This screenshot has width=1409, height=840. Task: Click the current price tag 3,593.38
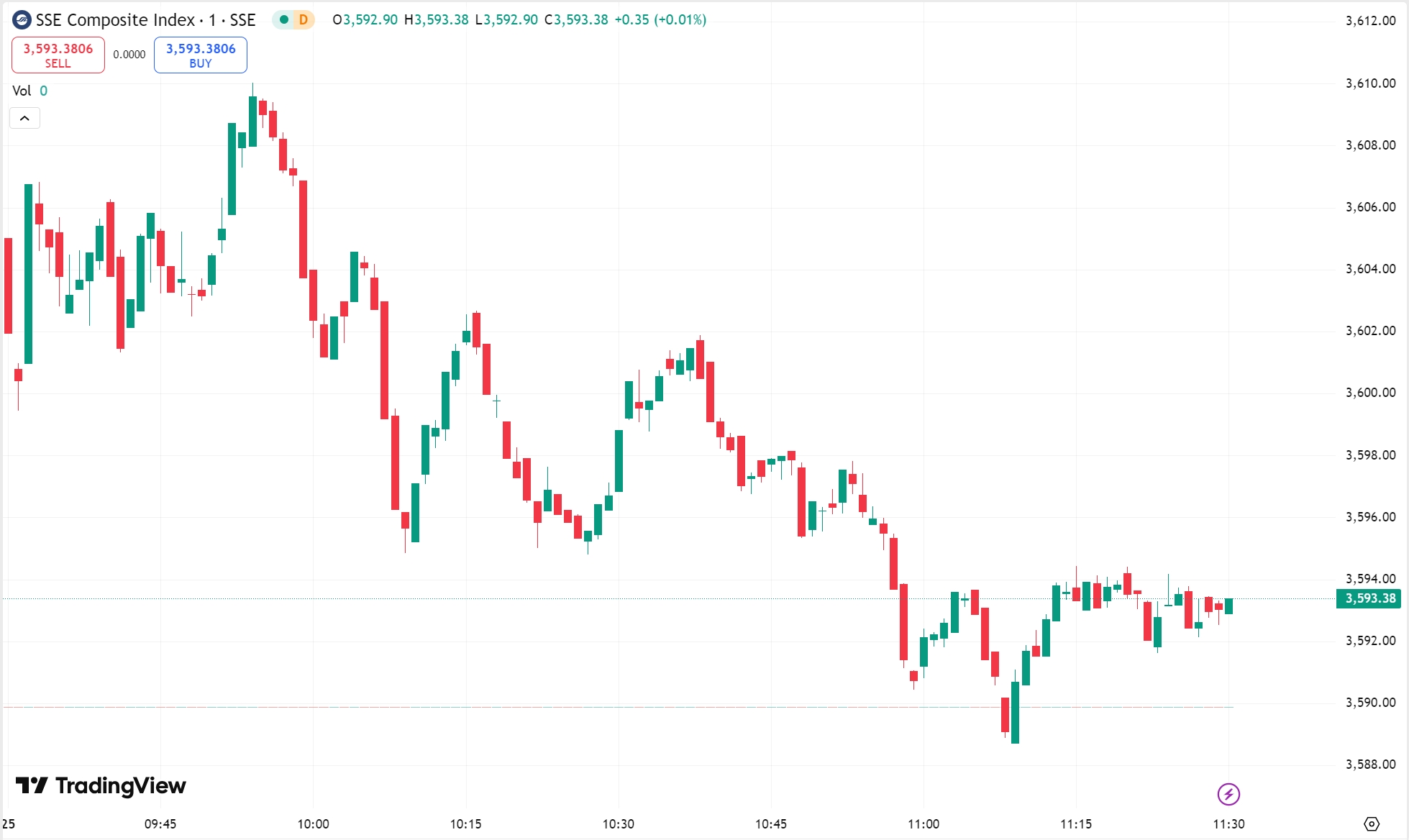1369,598
